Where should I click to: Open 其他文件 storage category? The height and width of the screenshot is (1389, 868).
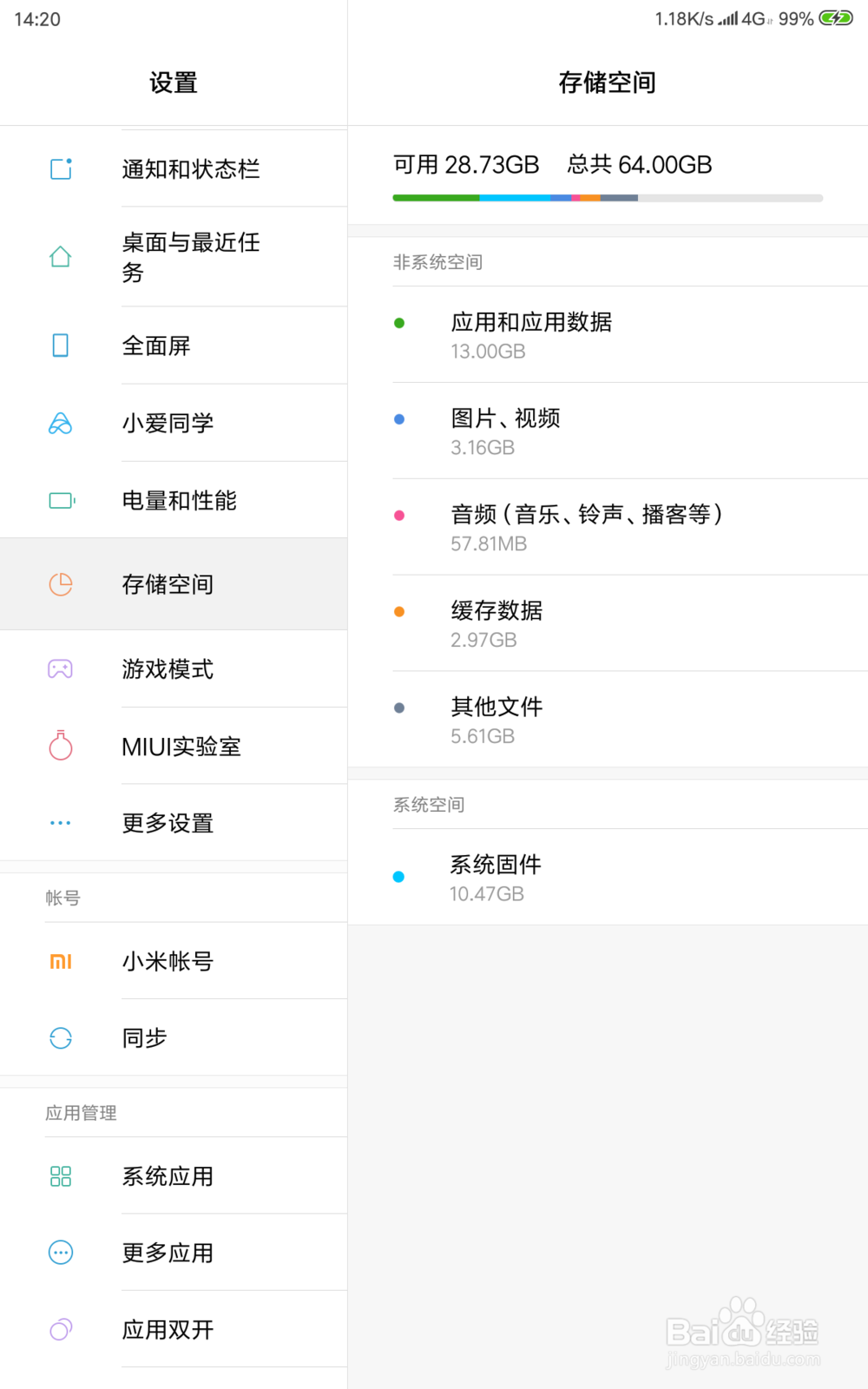coord(496,720)
